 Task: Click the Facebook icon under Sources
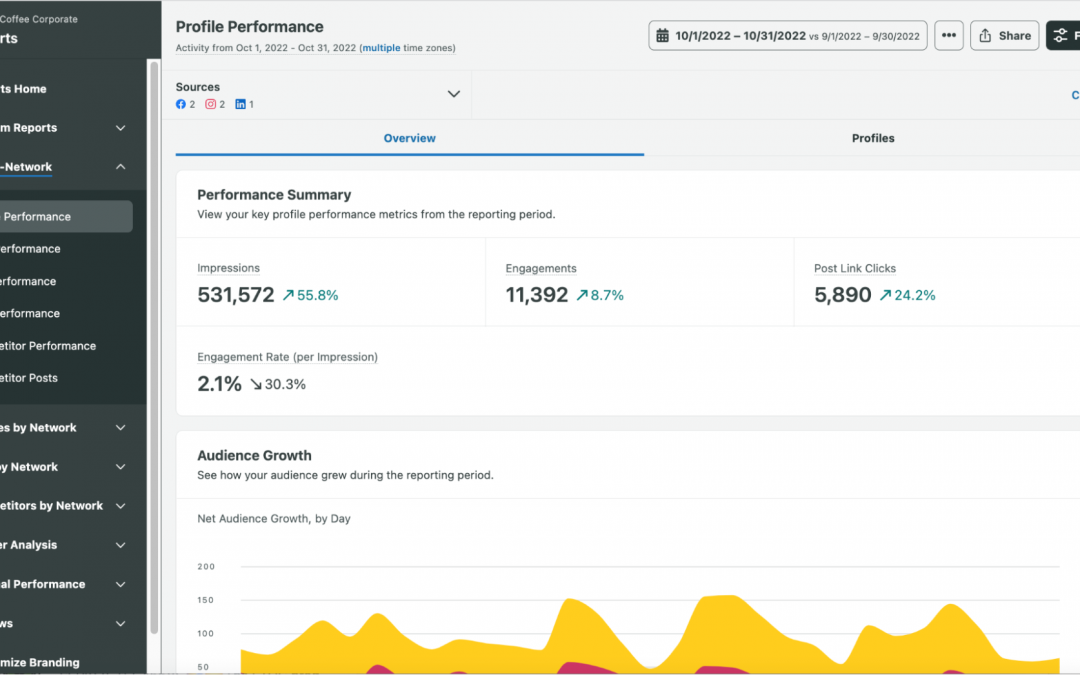pyautogui.click(x=181, y=104)
